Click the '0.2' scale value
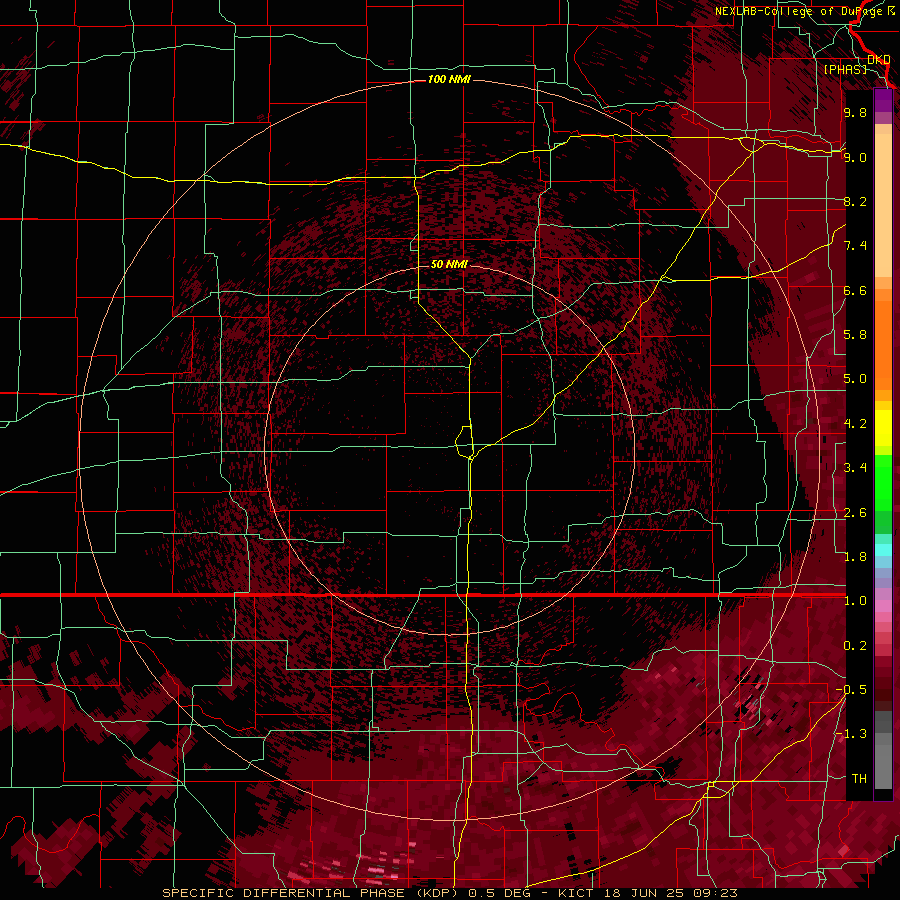 click(x=855, y=646)
